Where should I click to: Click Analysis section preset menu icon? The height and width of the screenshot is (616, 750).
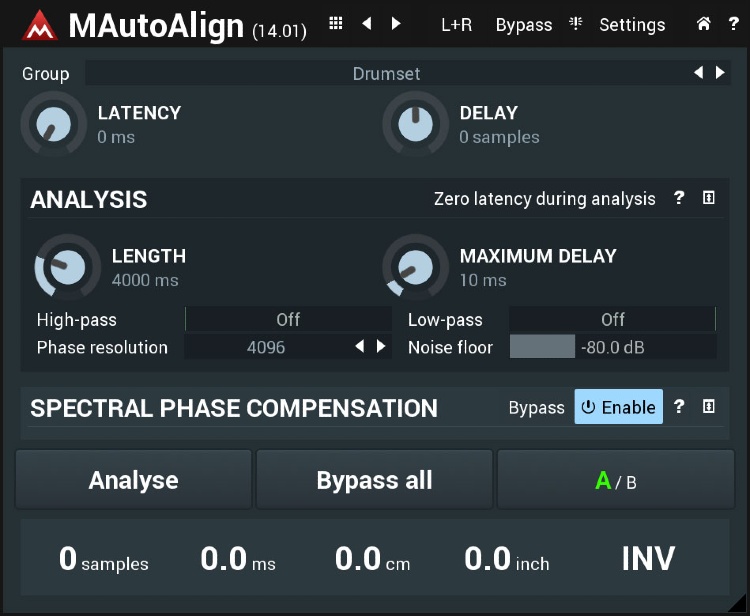pyautogui.click(x=708, y=198)
